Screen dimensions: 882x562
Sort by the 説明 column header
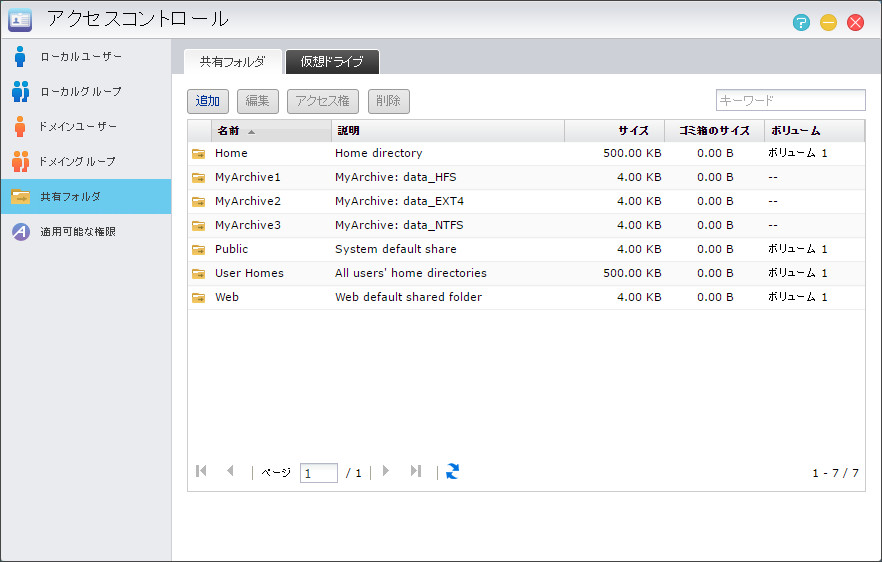pyautogui.click(x=448, y=131)
